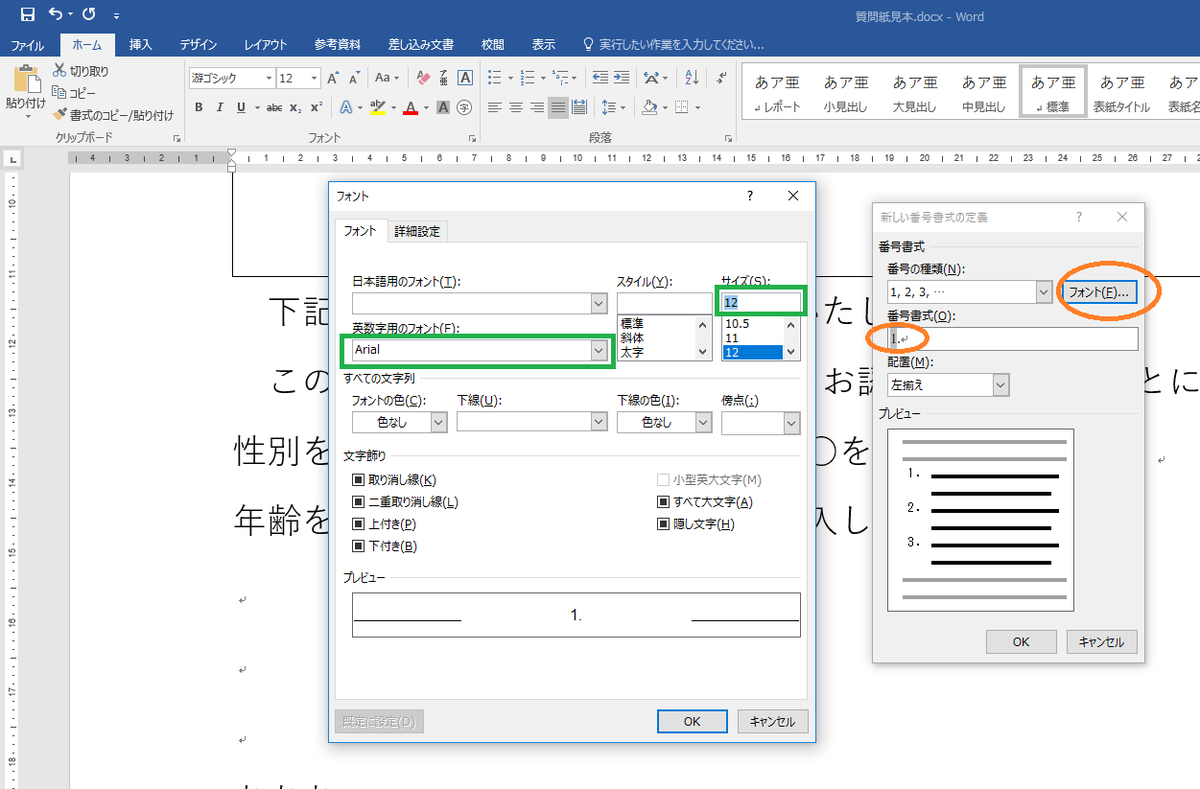Click the サイズ input field
Viewport: 1200px width, 789px height.
coord(761,301)
